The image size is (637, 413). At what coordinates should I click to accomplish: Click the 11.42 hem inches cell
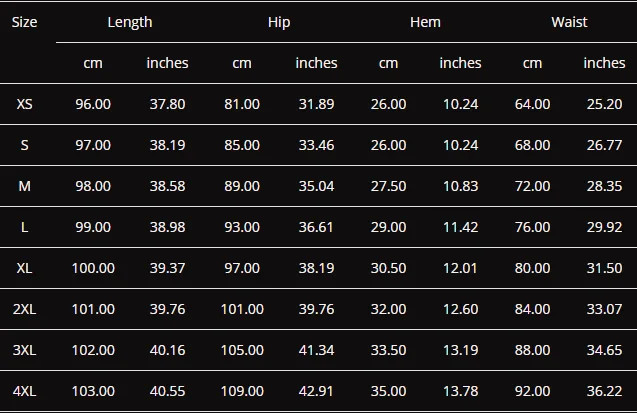pos(461,227)
